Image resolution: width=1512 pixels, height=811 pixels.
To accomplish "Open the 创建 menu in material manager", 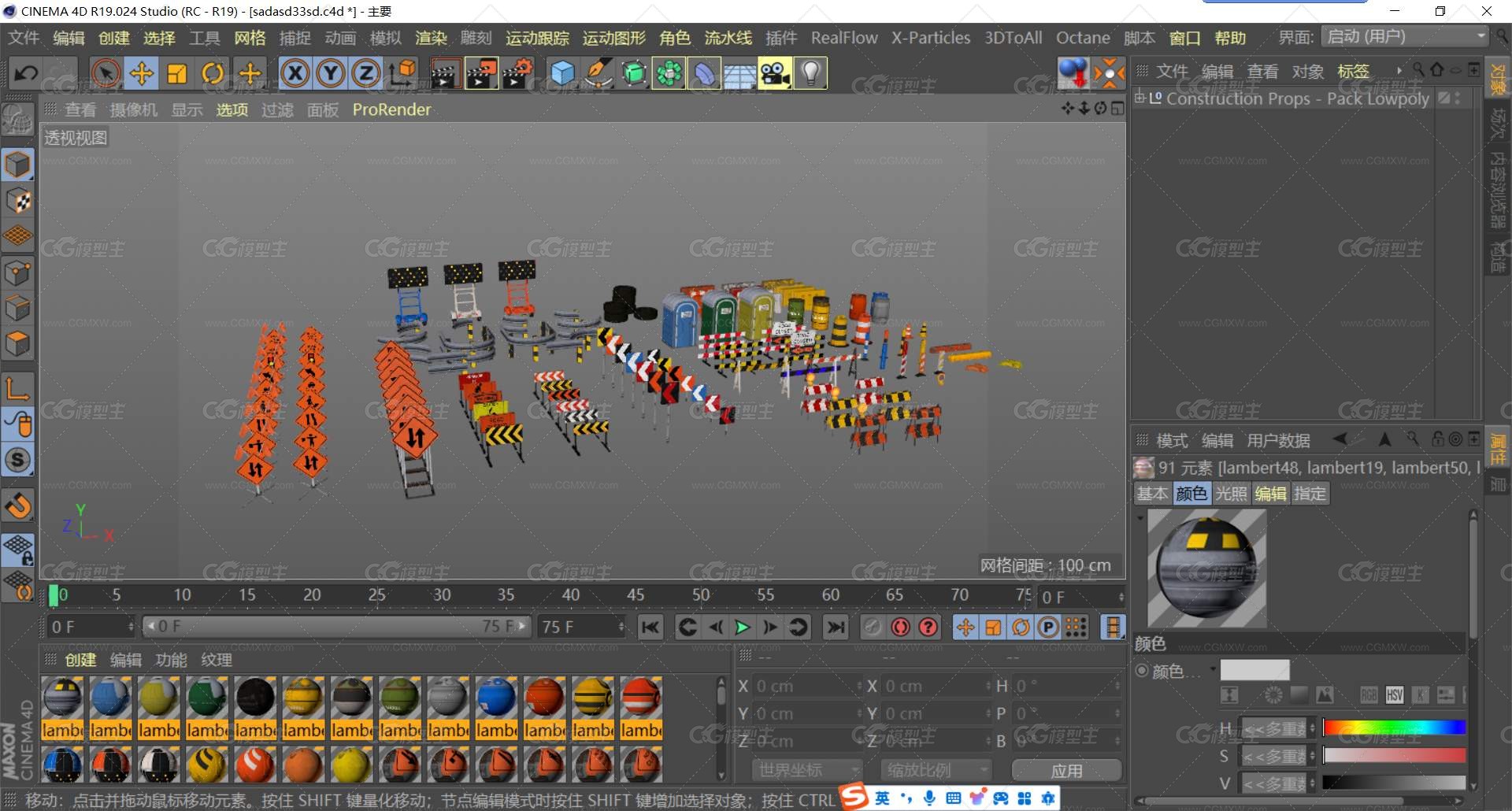I will pyautogui.click(x=80, y=660).
